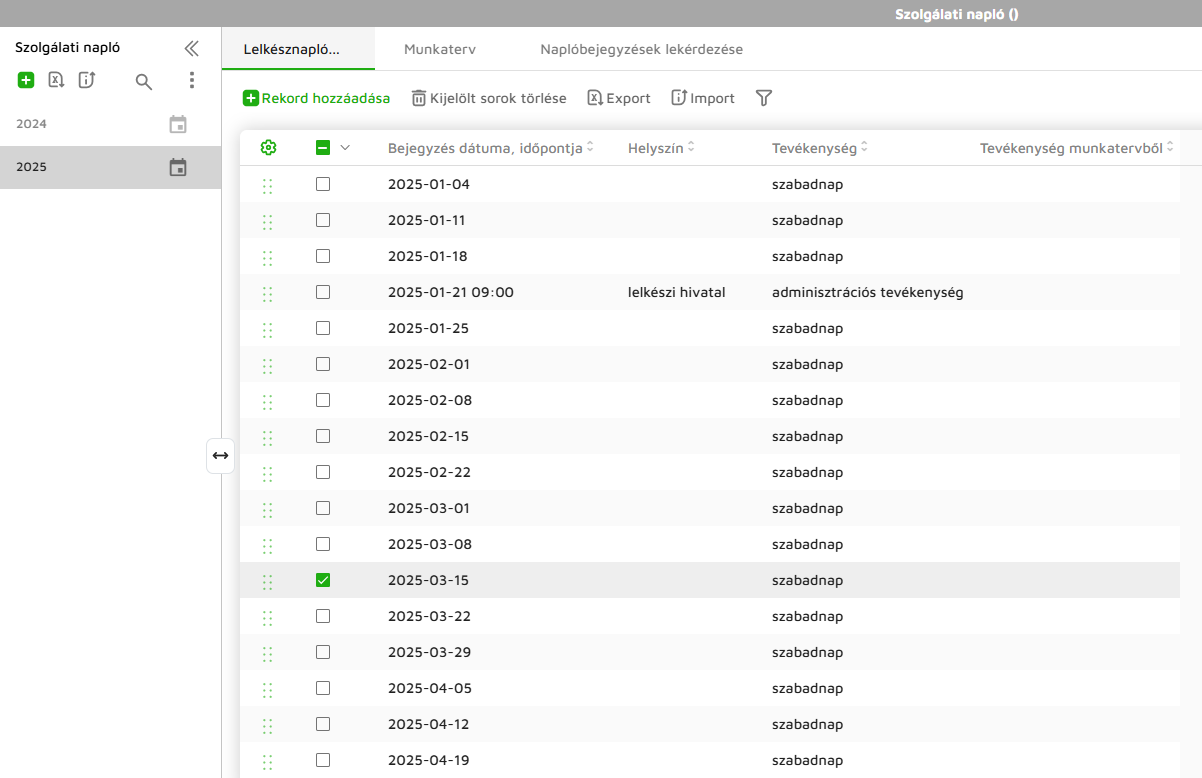This screenshot has height=778, width=1202.
Task: Open table column settings gear
Action: (x=268, y=148)
